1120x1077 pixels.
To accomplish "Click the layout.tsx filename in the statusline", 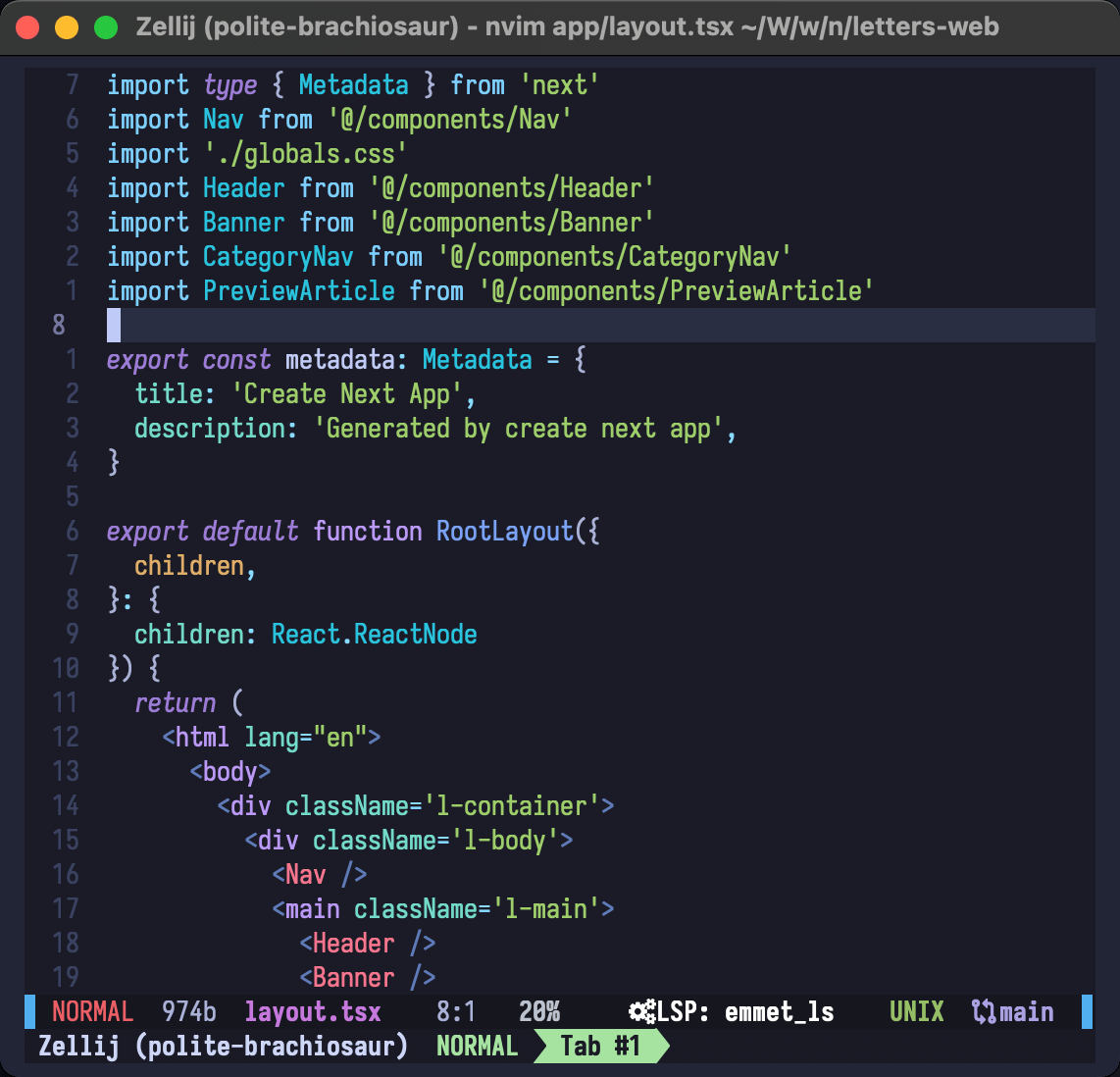I will (x=312, y=1011).
